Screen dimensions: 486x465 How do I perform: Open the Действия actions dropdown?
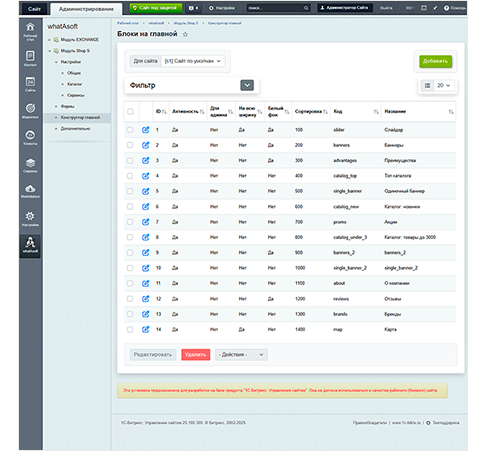241,354
